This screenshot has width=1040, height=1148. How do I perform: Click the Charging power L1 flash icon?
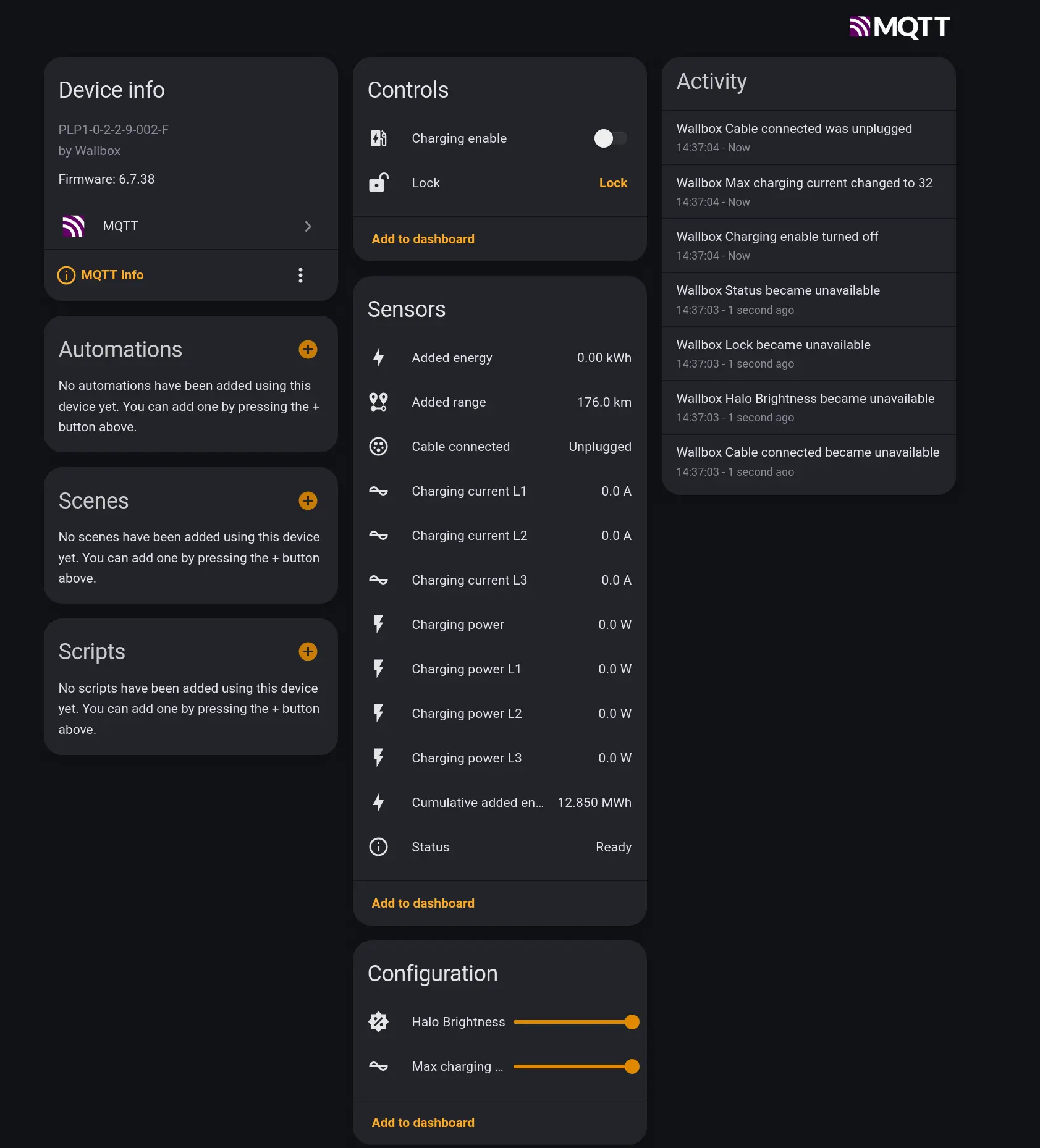click(378, 669)
